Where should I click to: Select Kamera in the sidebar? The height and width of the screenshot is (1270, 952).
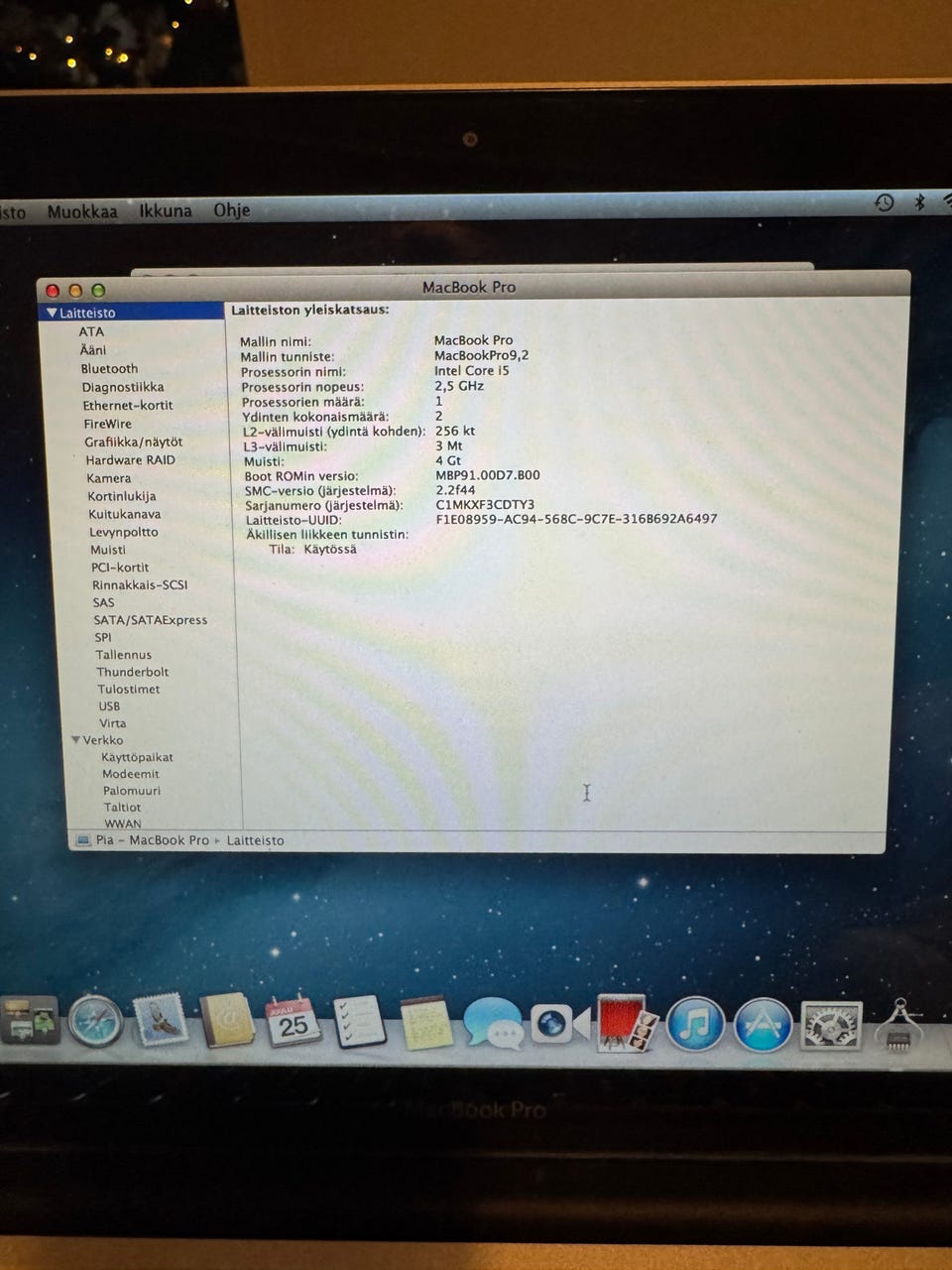(108, 478)
